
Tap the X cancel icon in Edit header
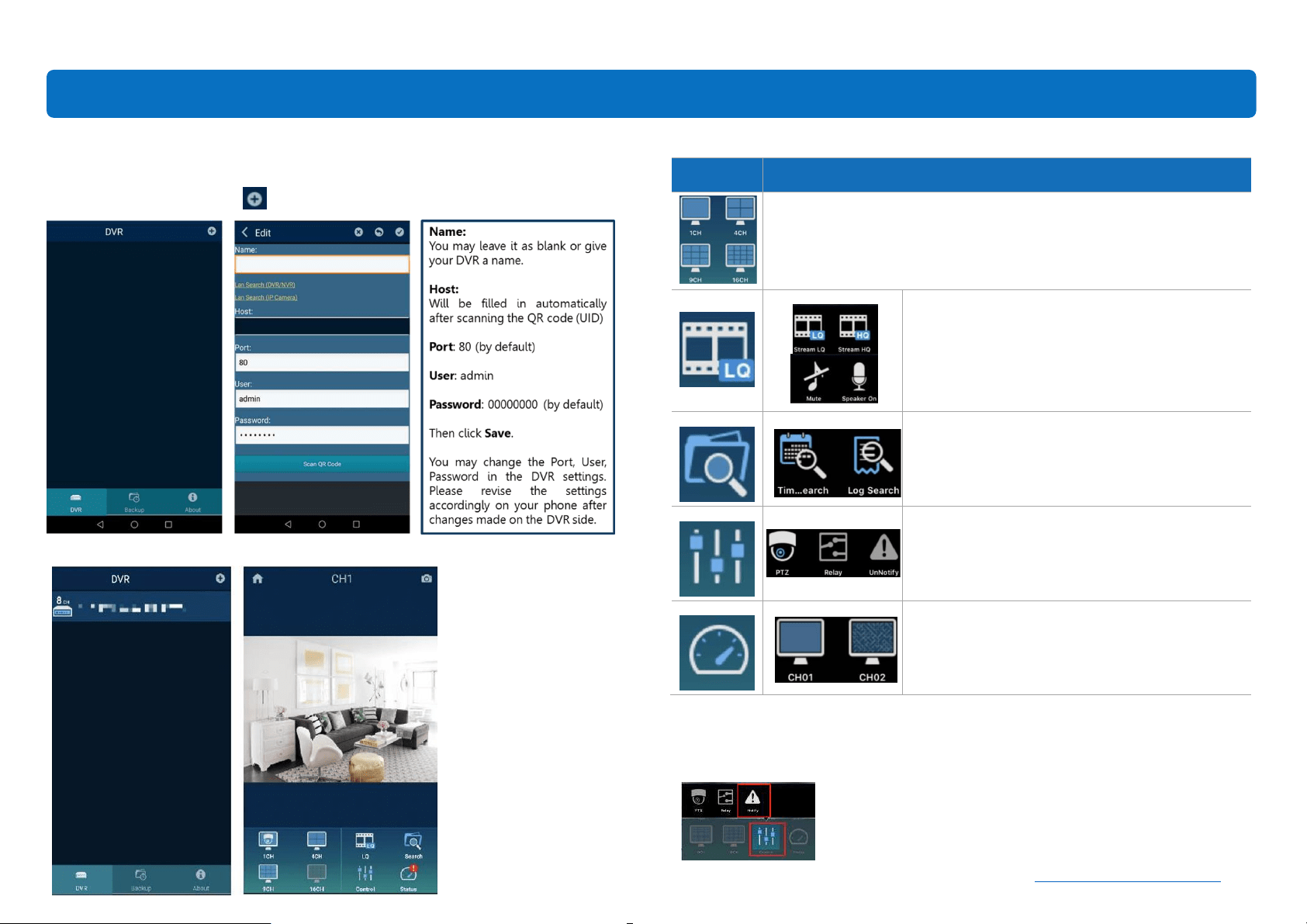coord(358,232)
